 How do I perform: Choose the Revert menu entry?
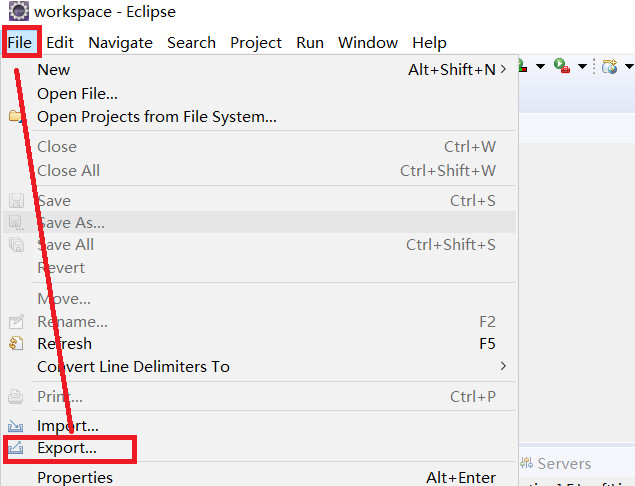(x=259, y=268)
